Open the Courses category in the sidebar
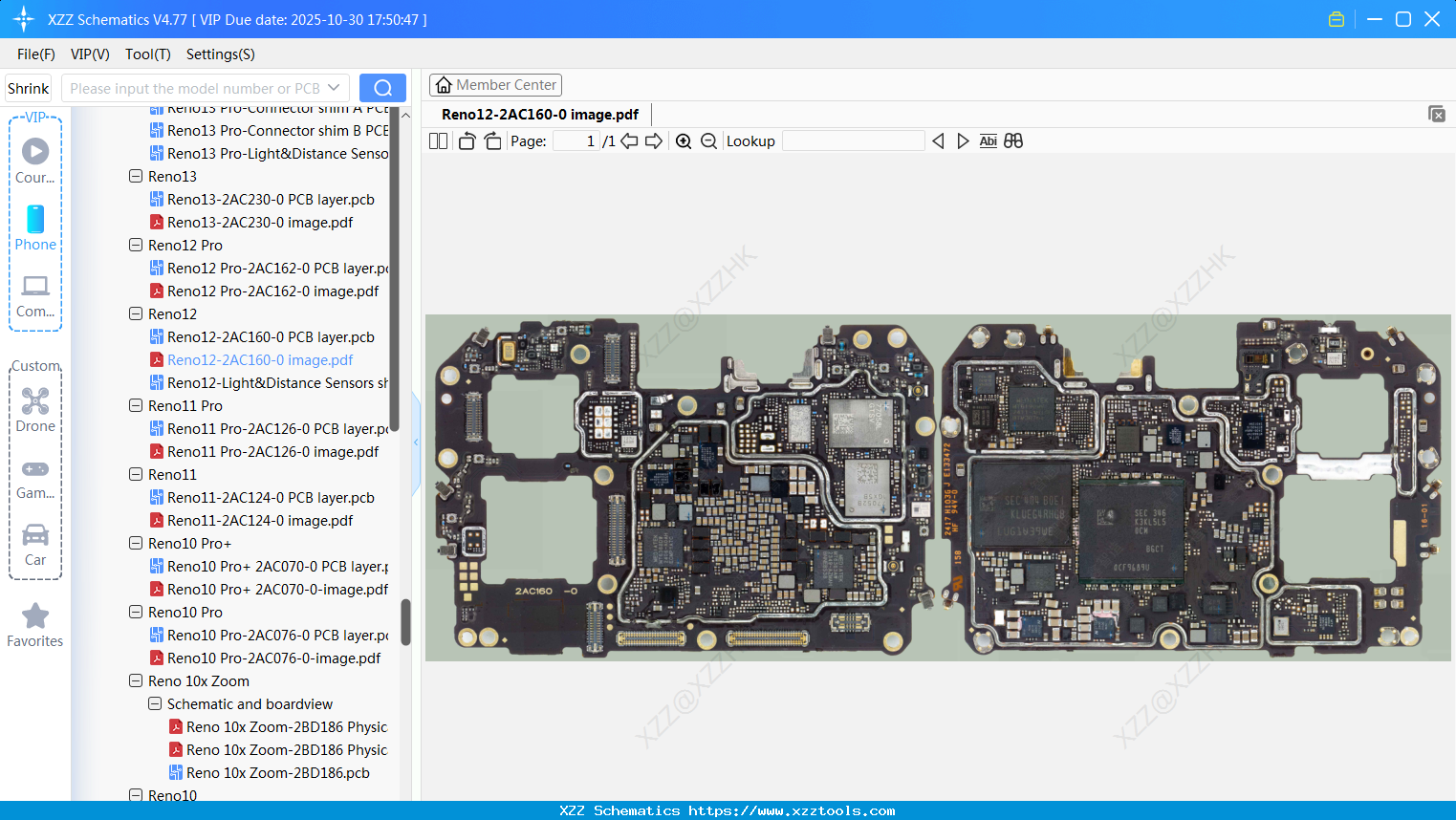Image resolution: width=1456 pixels, height=820 pixels. [x=35, y=161]
